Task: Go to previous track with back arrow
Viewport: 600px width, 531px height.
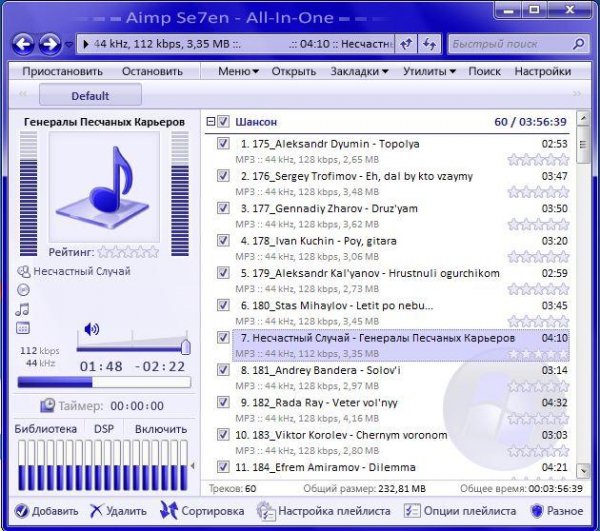Action: coord(24,44)
